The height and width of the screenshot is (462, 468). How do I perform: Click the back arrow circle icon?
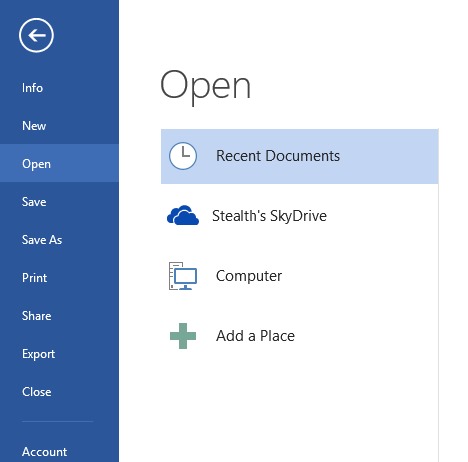(x=36, y=35)
